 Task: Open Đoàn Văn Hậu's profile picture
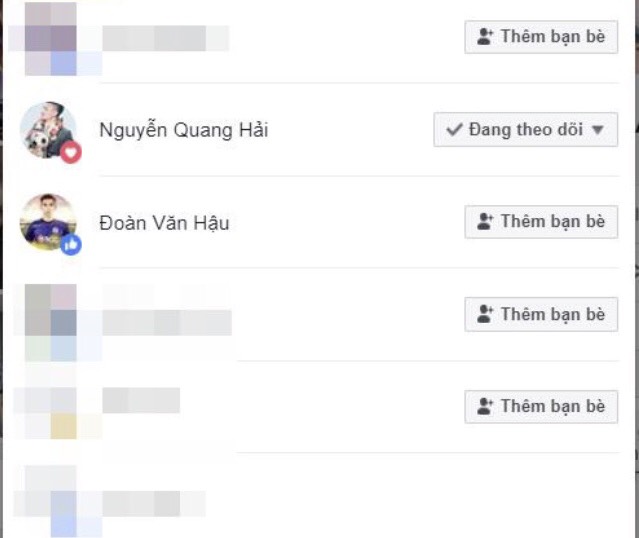(x=48, y=222)
